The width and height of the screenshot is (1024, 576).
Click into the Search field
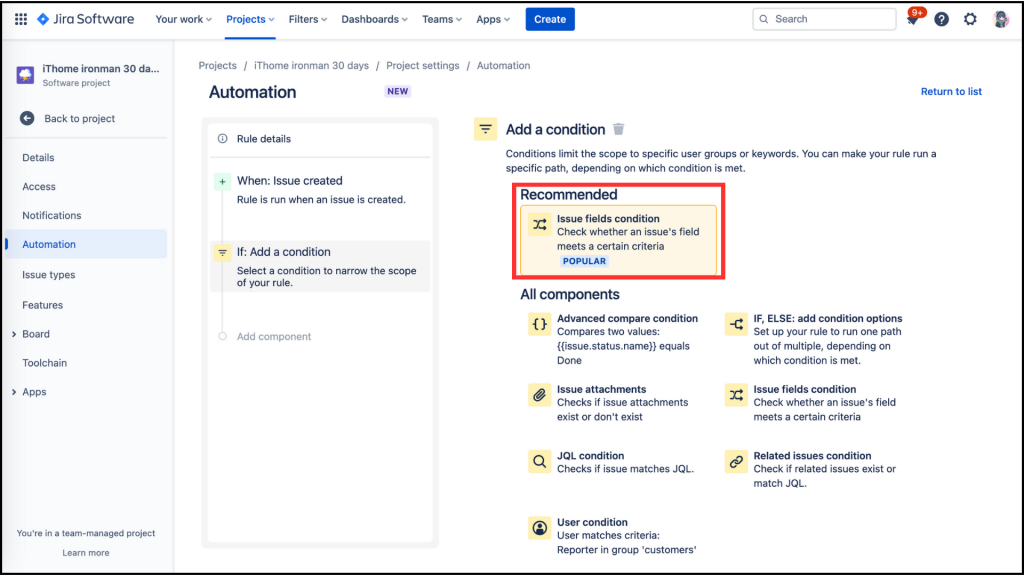824,19
